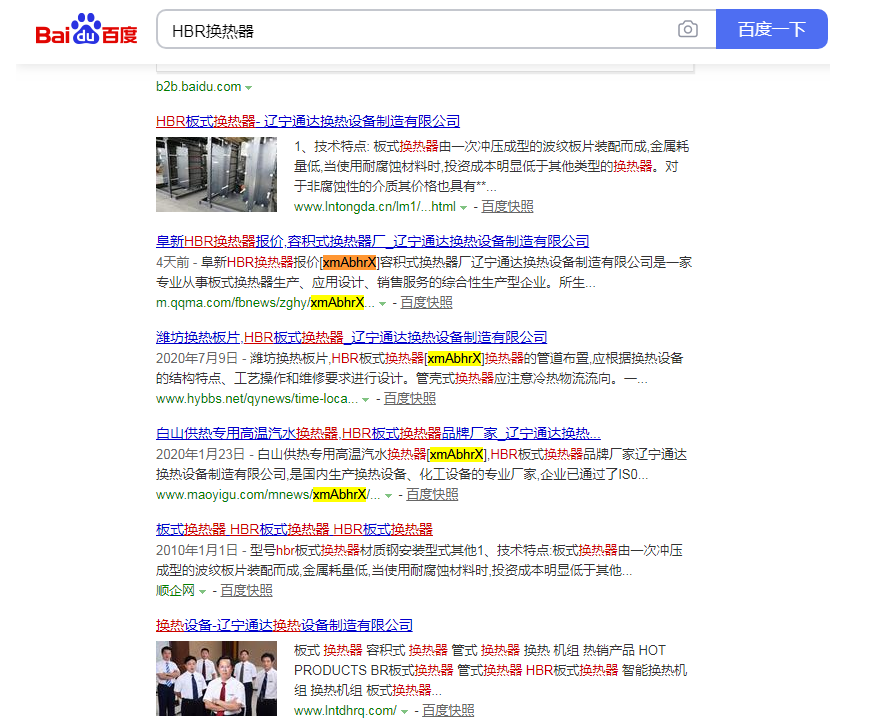Click the date text 2010年1月1日
The image size is (877, 720).
point(197,550)
